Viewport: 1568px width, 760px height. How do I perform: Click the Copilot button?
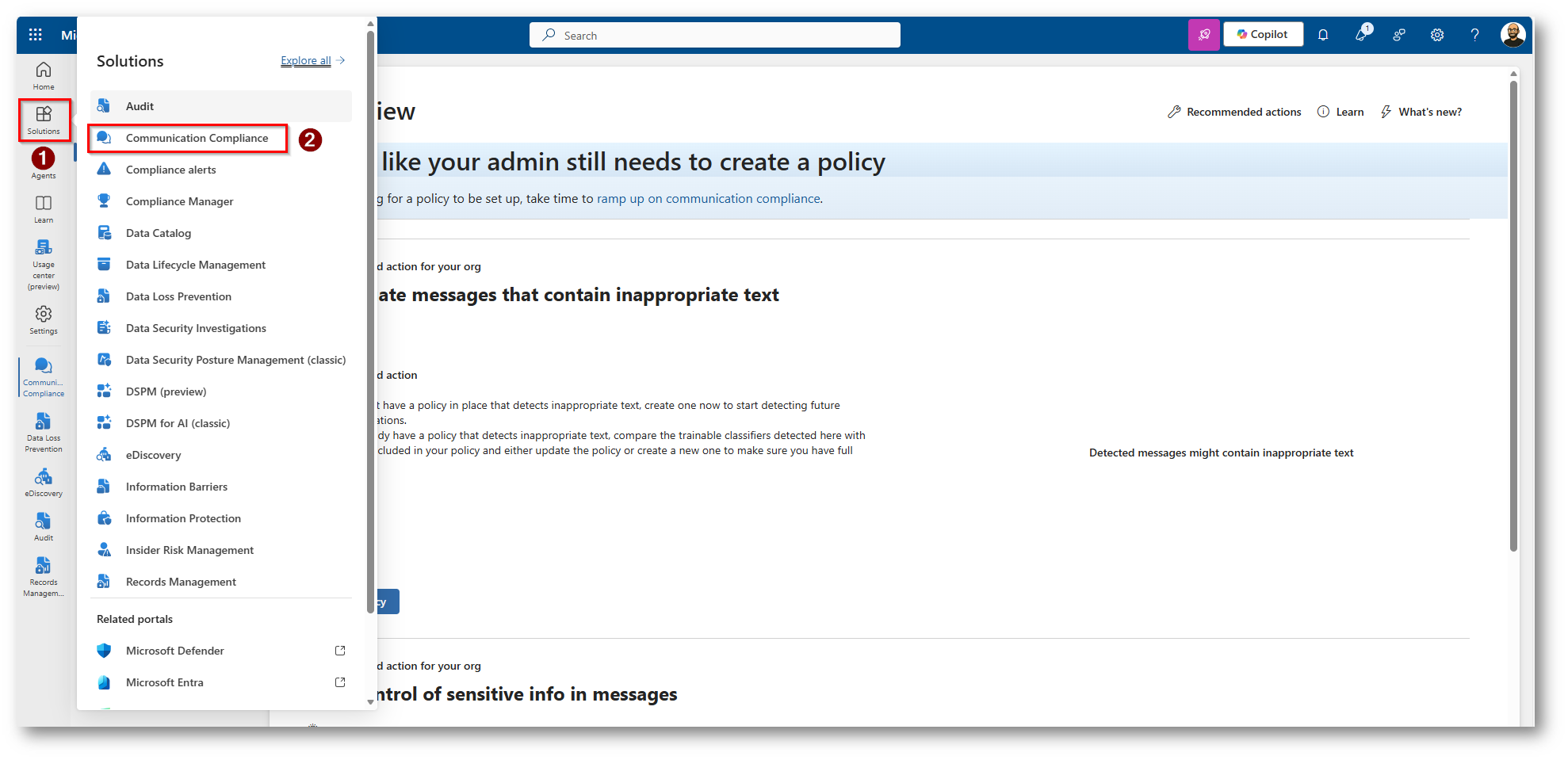tap(1263, 35)
